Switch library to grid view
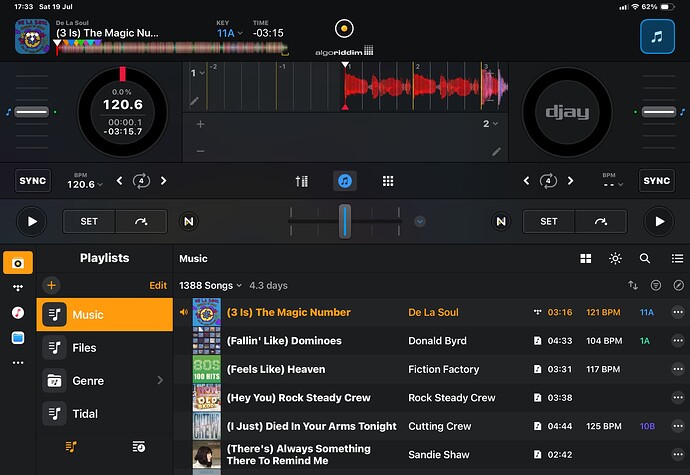Screen dimensions: 690x475 click(x=586, y=258)
